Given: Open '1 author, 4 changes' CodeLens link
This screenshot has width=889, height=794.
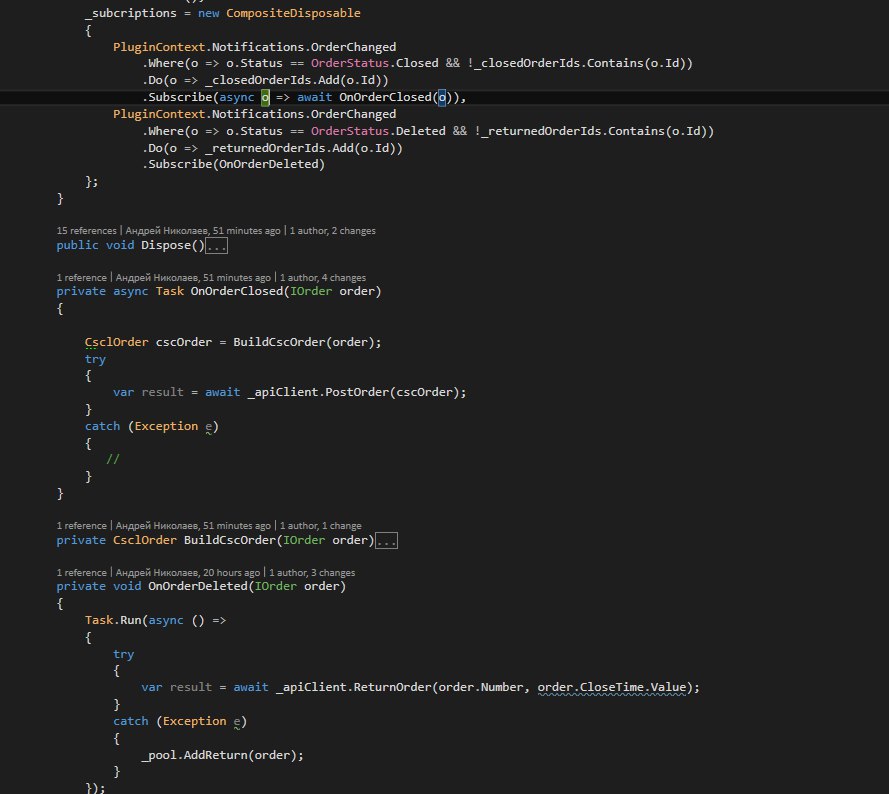Looking at the screenshot, I should click(x=323, y=278).
